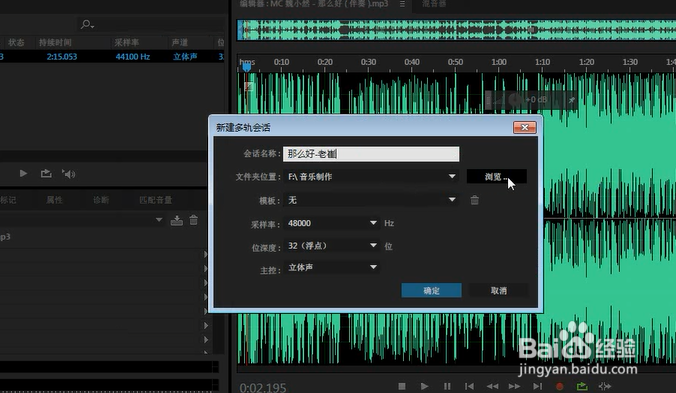Click the session name input field
The height and width of the screenshot is (393, 676).
point(371,154)
